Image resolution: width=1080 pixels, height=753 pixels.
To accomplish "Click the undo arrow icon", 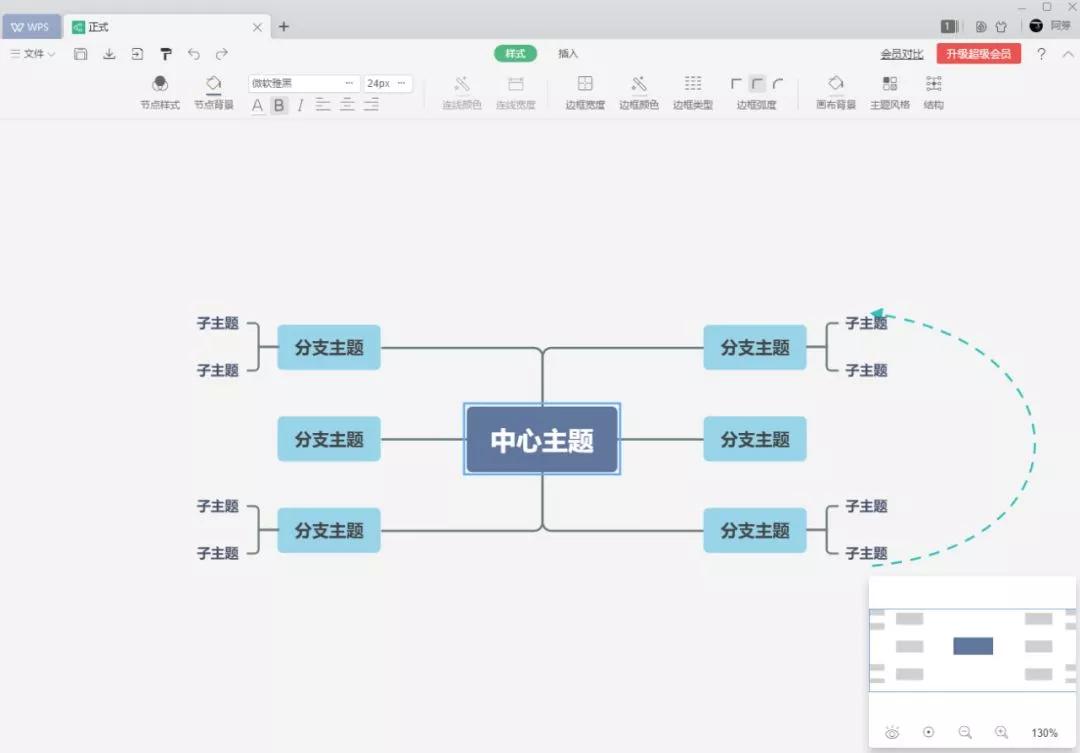I will click(194, 55).
